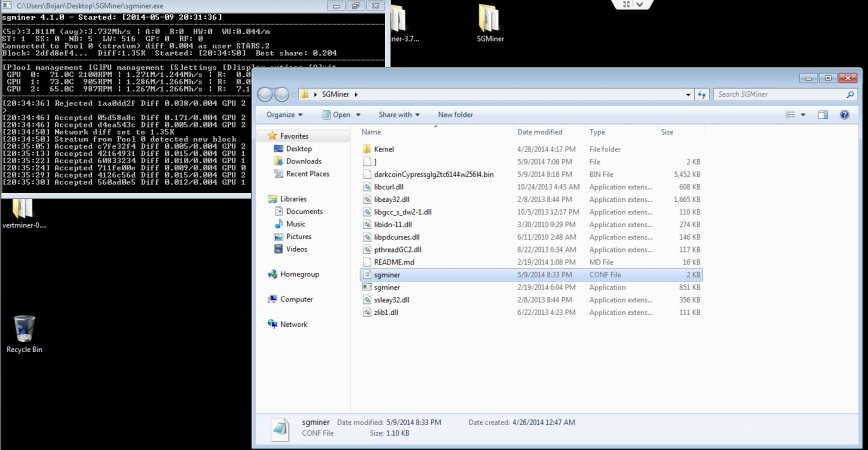Select the zlib1.dll file icon

pos(366,312)
